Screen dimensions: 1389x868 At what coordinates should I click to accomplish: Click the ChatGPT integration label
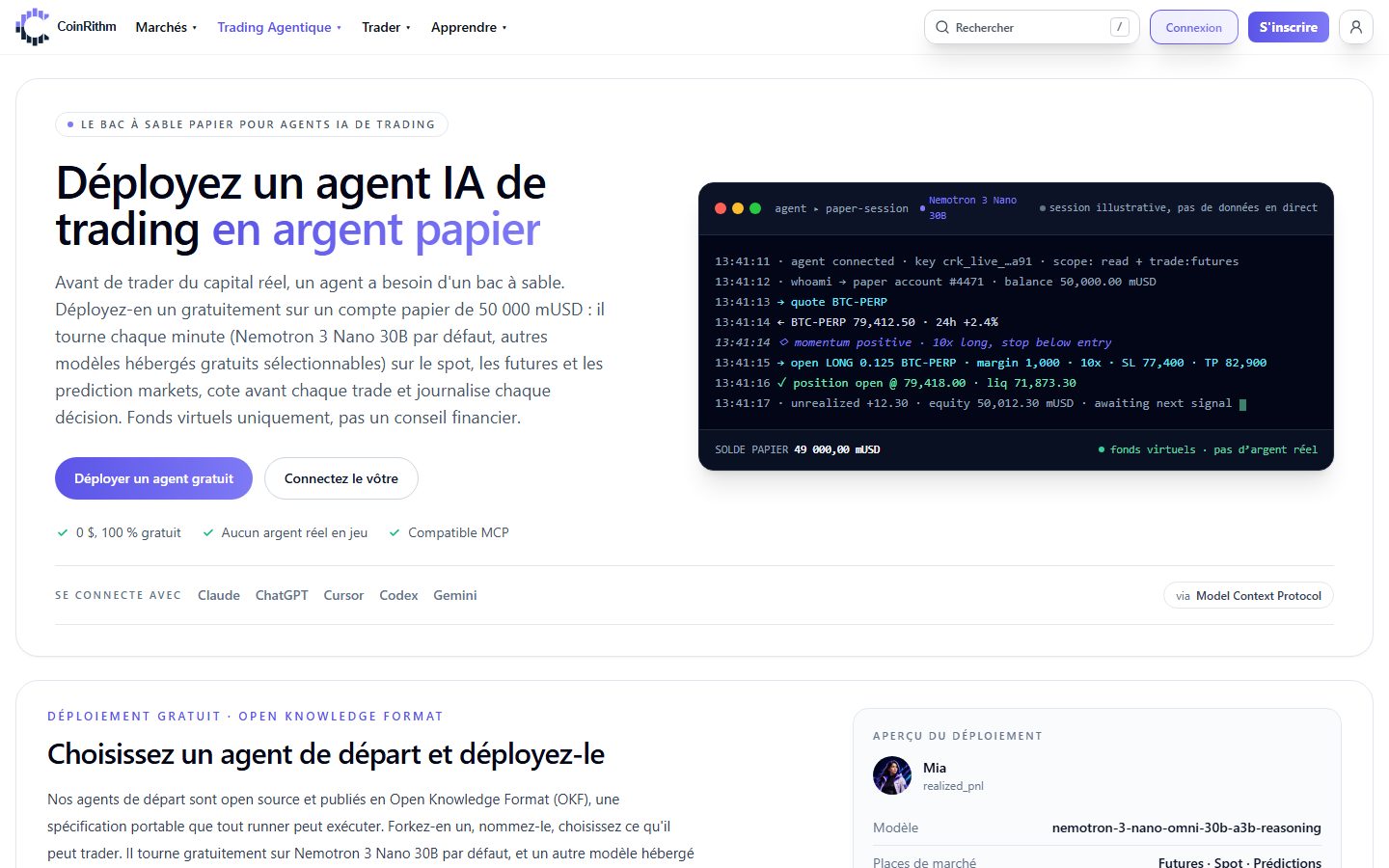[282, 595]
